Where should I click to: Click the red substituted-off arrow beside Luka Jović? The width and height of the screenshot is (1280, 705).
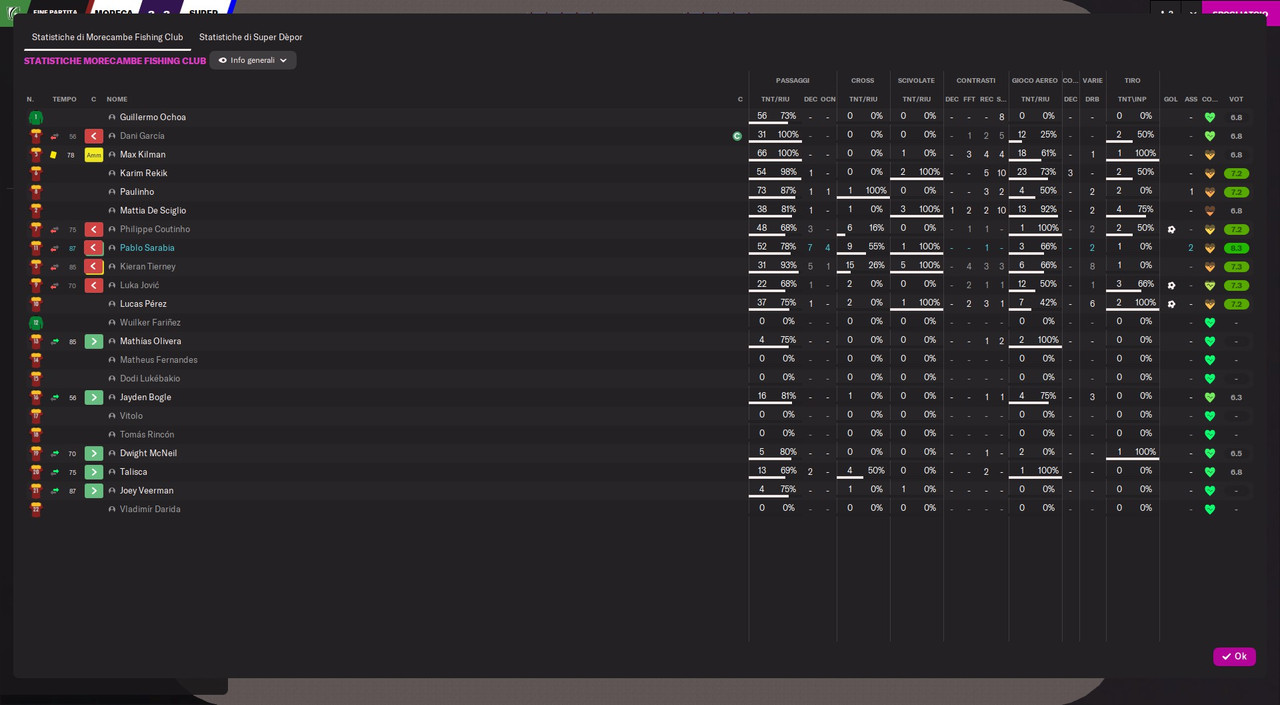tap(94, 285)
